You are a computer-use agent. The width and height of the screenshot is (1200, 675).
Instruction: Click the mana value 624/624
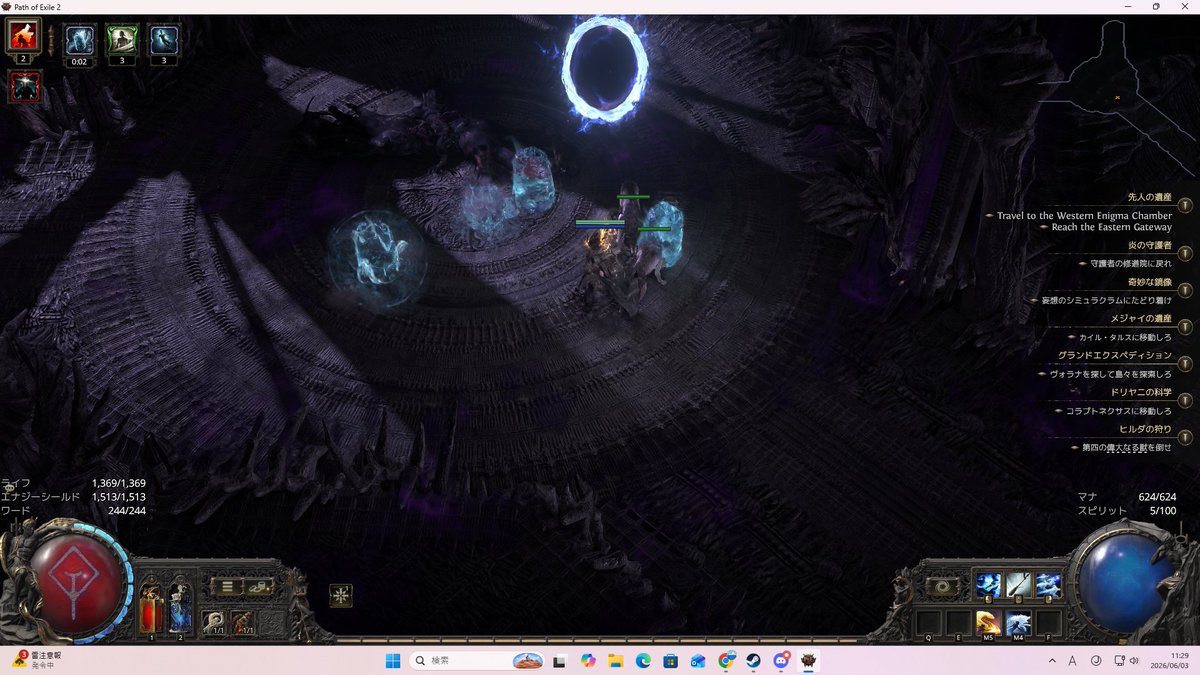[x=1157, y=497]
